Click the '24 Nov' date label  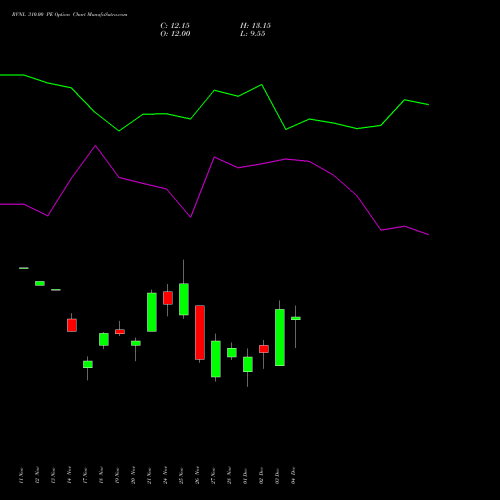click(x=165, y=475)
